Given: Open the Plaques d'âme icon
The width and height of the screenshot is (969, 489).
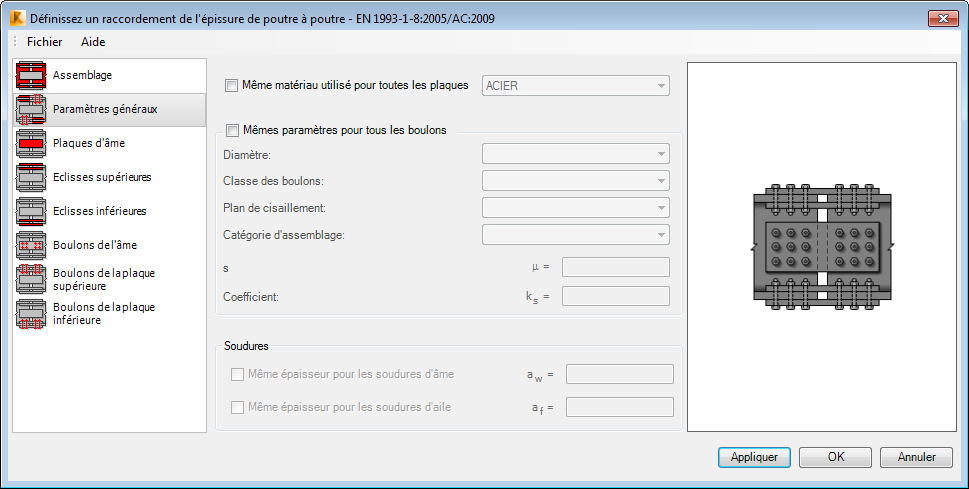Looking at the screenshot, I should point(31,143).
